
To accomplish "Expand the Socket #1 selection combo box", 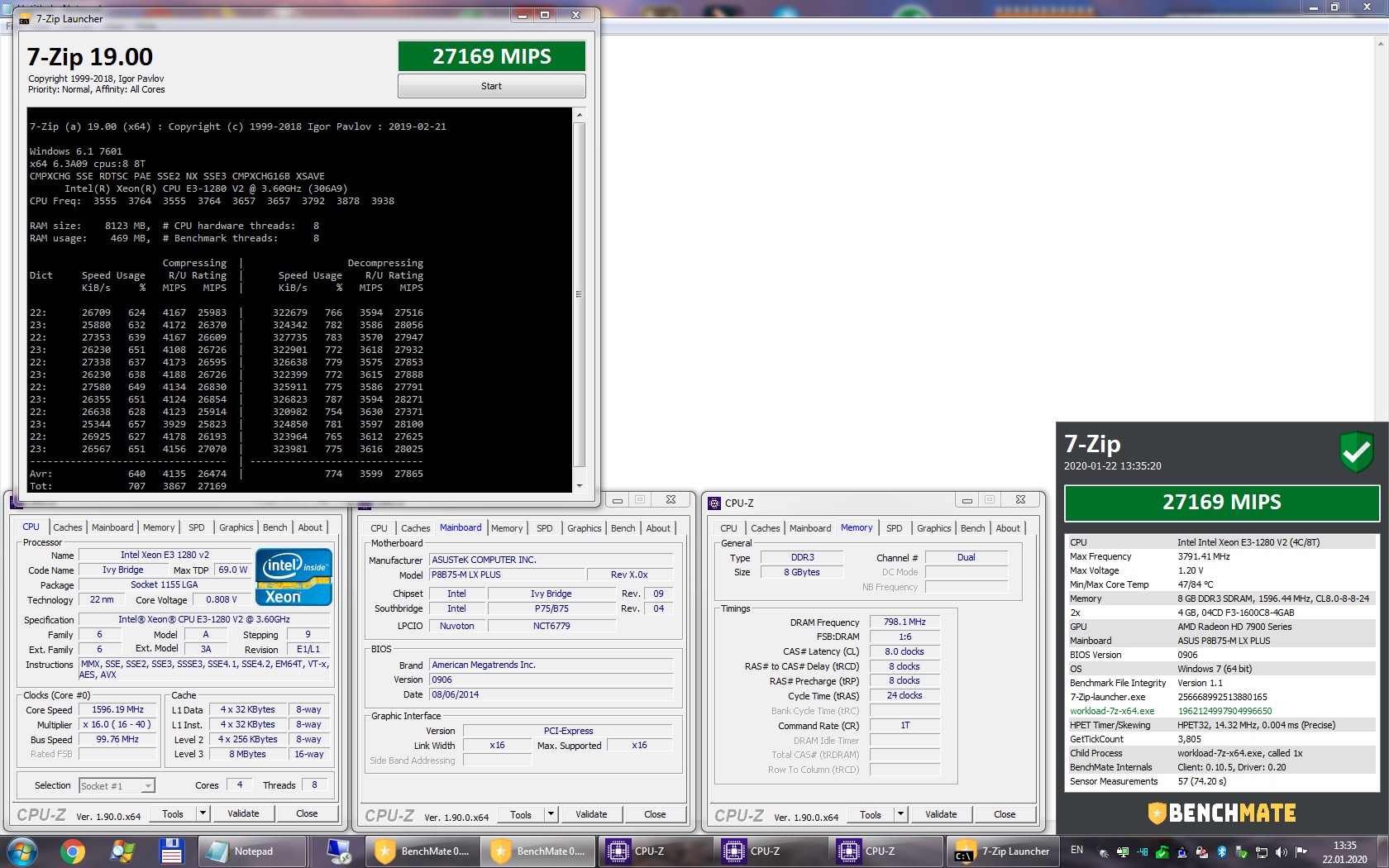I will 117,785.
